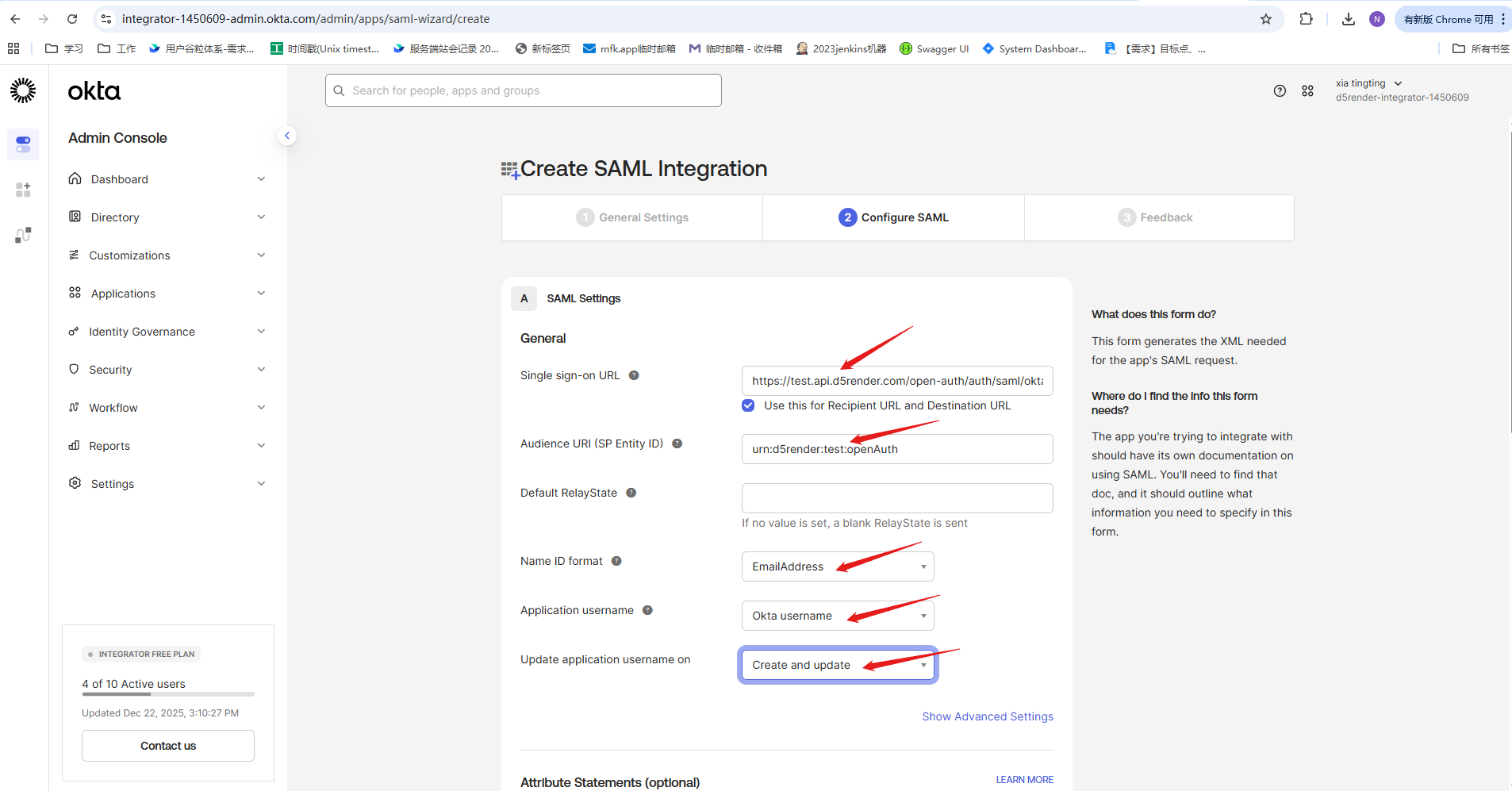Viewport: 1512px width, 791px height.
Task: Expand the Security sidebar section
Action: (167, 370)
